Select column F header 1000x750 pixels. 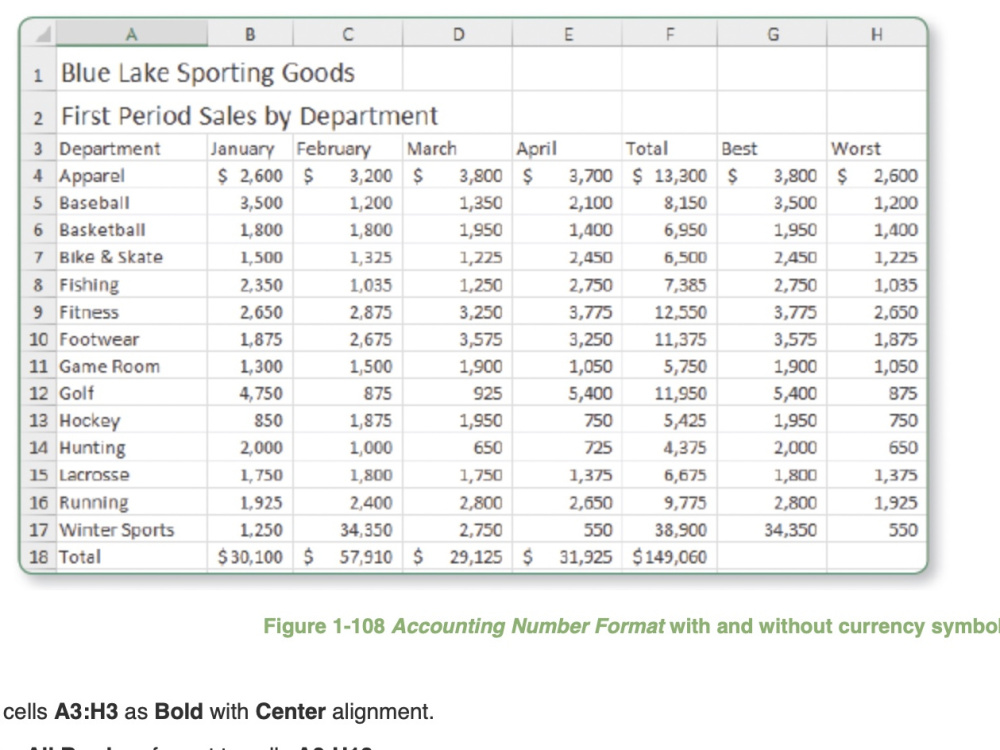click(x=670, y=34)
